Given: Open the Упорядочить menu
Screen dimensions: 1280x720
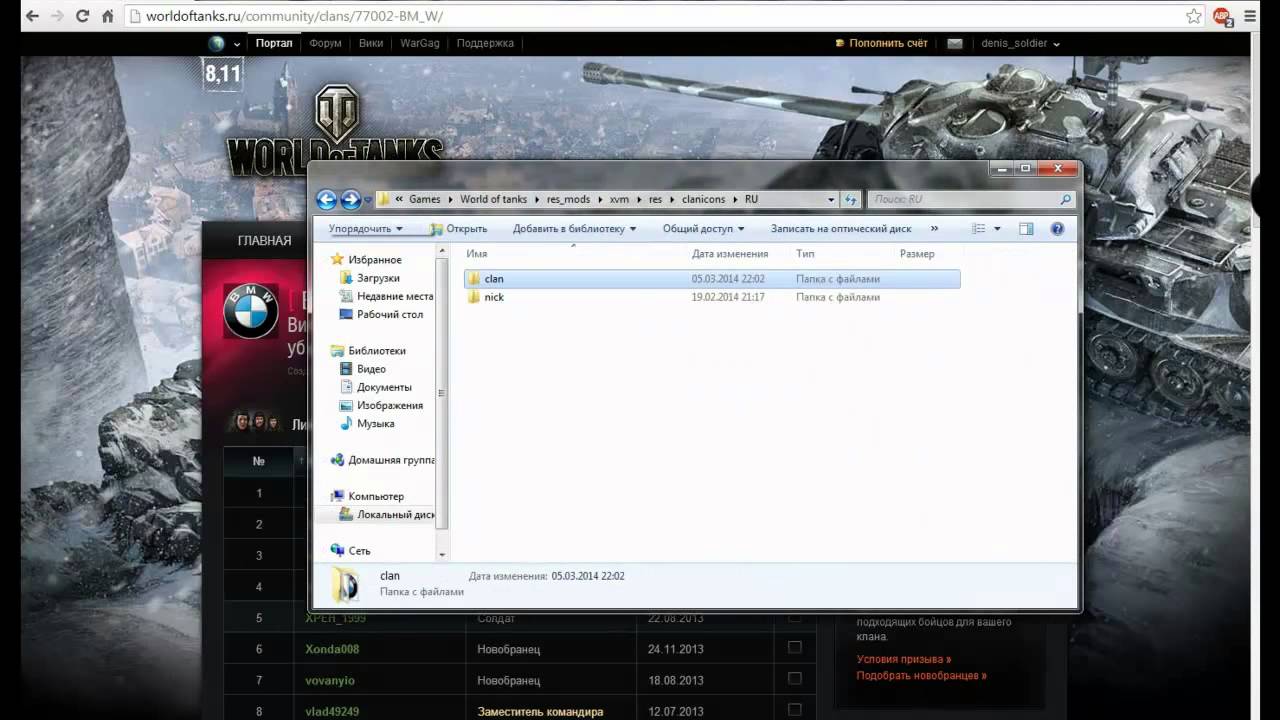Looking at the screenshot, I should tap(366, 229).
